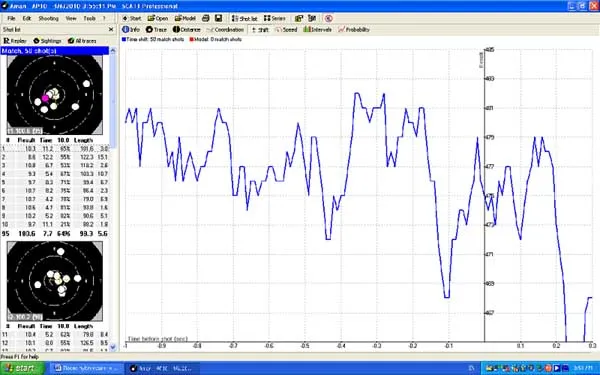The width and height of the screenshot is (600, 375).
Task: Switch to first taskbar window button
Action: tap(87, 368)
